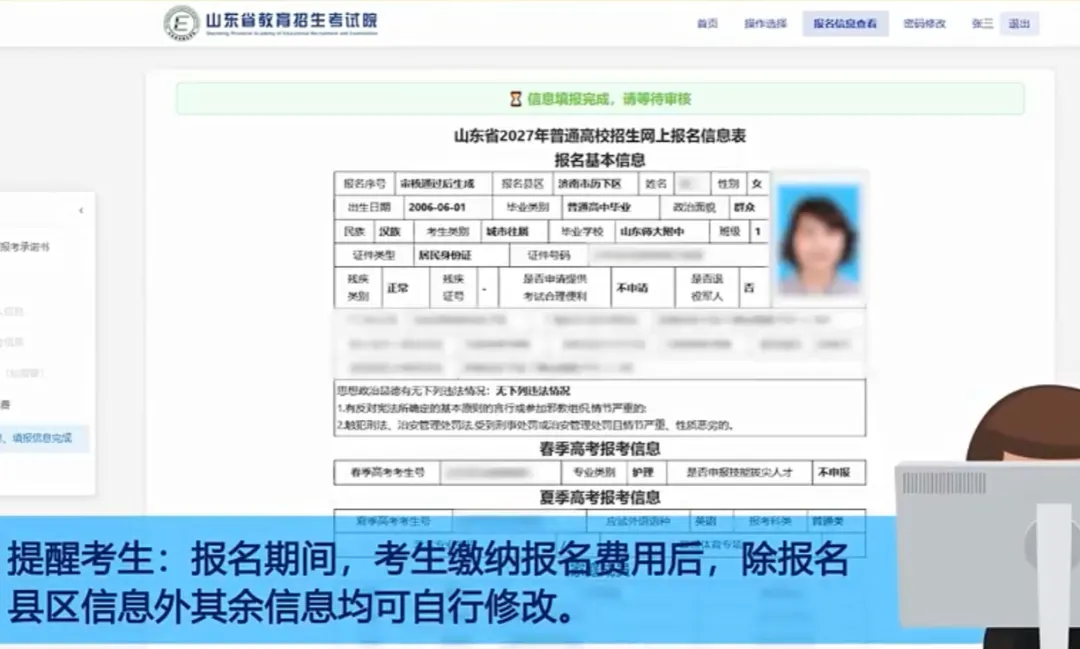Open the 密码修改 nav item
The image size is (1080, 649).
[x=924, y=23]
